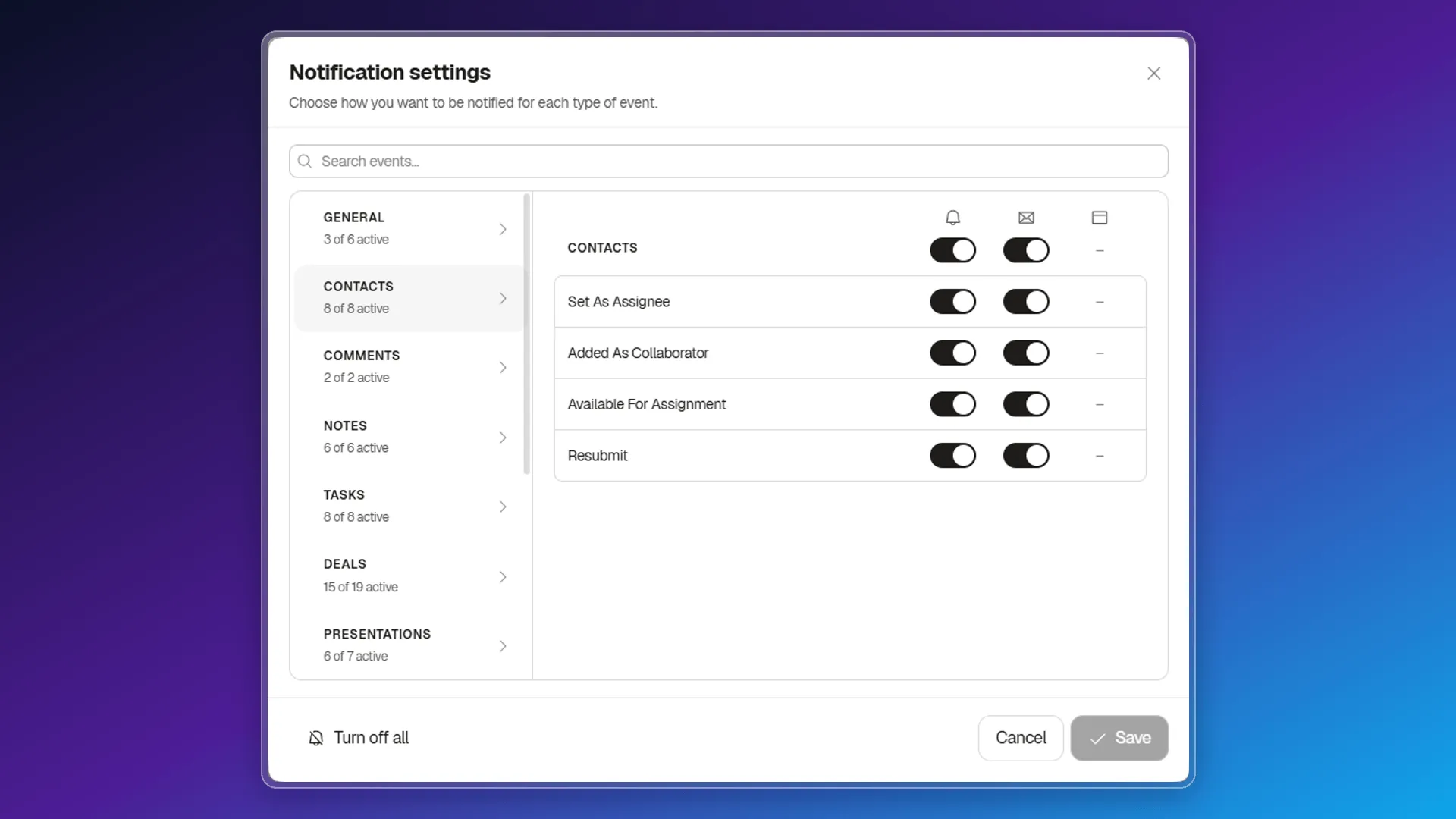Turn off email notification for Resubmit
Screen dimensions: 1456x819
coord(1026,456)
